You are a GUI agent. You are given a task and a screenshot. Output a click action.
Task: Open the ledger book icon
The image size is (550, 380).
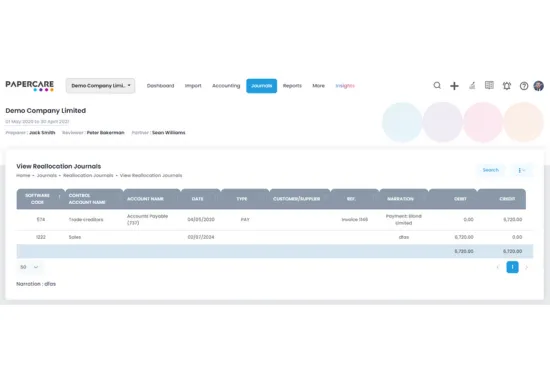(x=489, y=85)
